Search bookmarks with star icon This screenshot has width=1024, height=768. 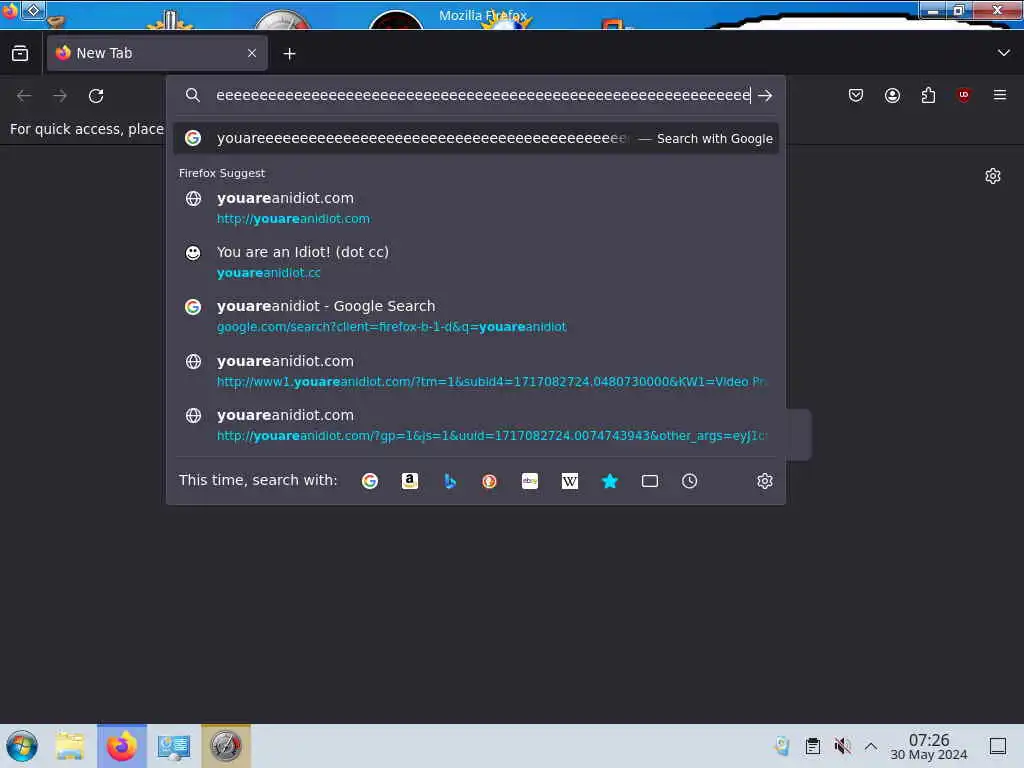[x=609, y=481]
